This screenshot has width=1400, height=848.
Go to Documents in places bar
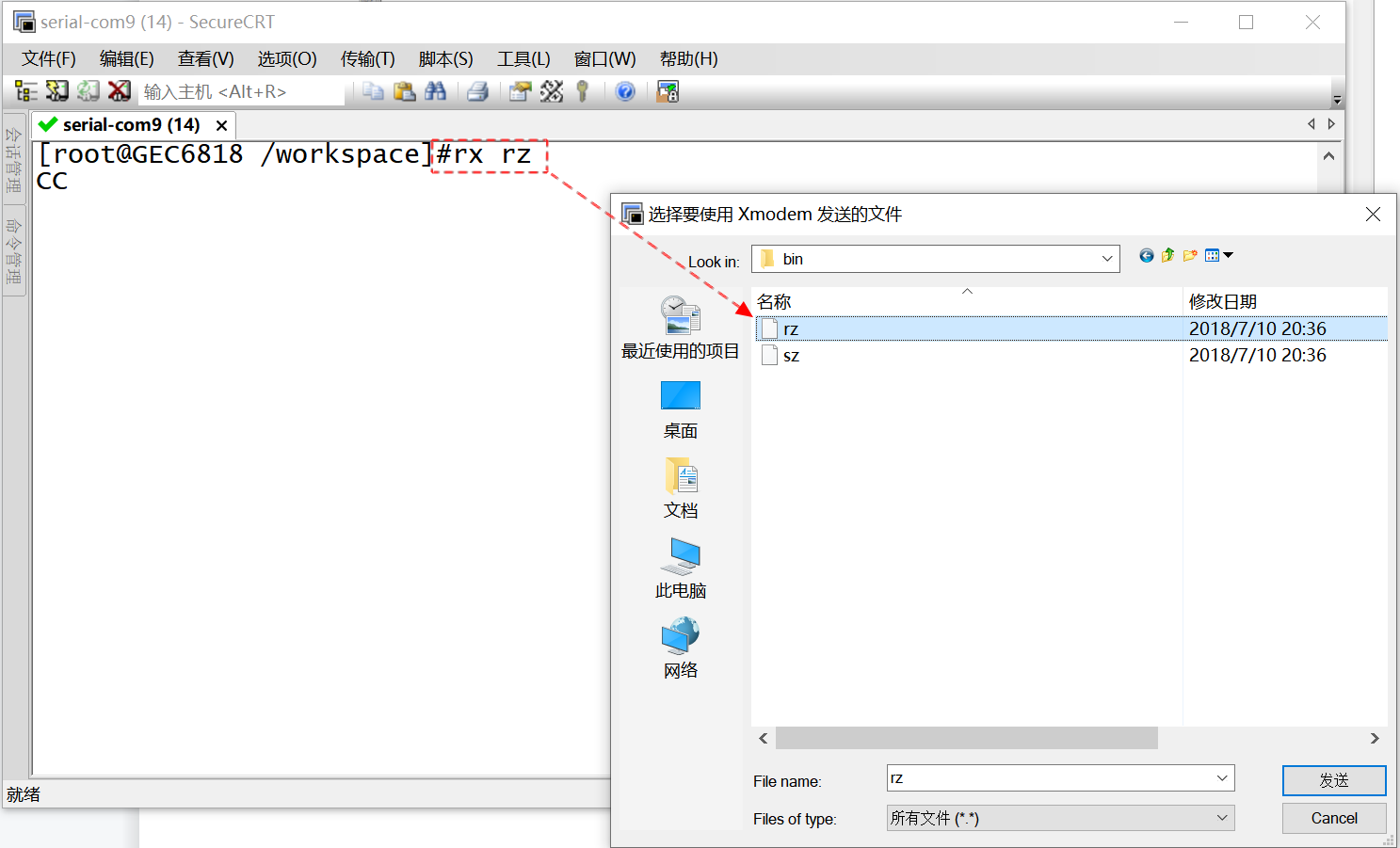point(680,489)
